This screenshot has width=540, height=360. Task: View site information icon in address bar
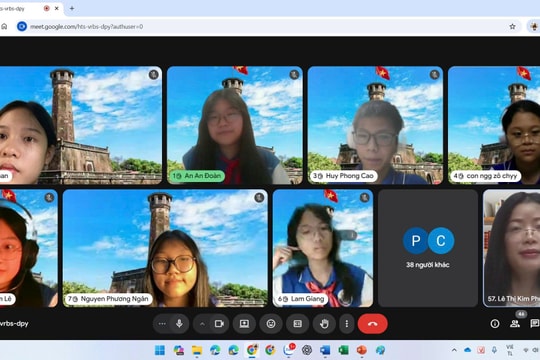(x=22, y=27)
